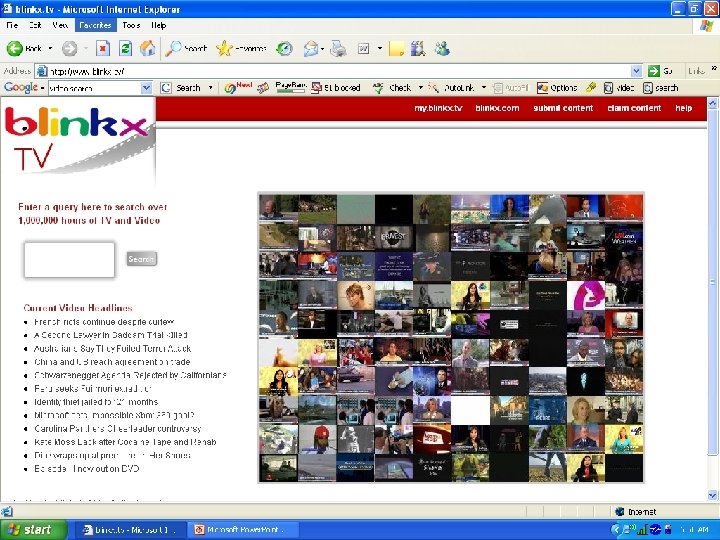The height and width of the screenshot is (540, 720).
Task: Click the Go button beside address bar
Action: tap(661, 71)
